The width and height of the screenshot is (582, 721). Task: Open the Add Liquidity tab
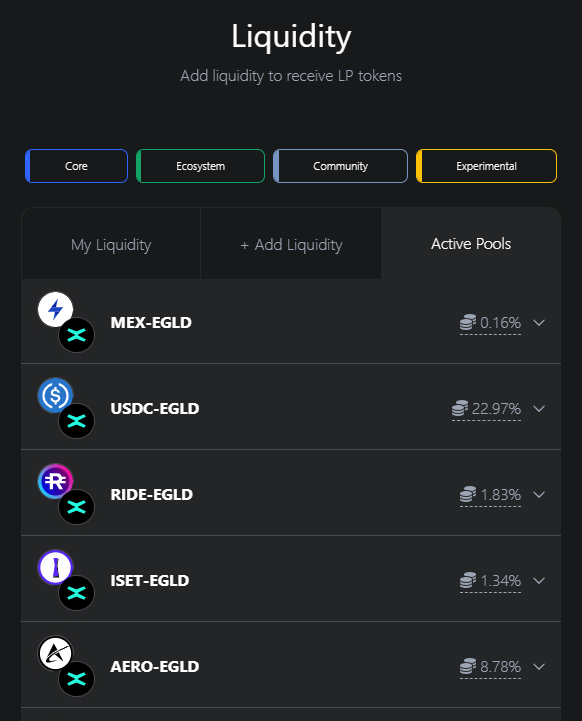click(x=291, y=244)
